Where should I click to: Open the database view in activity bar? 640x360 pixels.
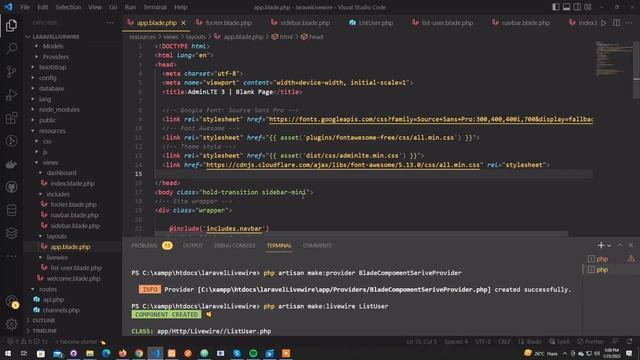click(x=11, y=210)
